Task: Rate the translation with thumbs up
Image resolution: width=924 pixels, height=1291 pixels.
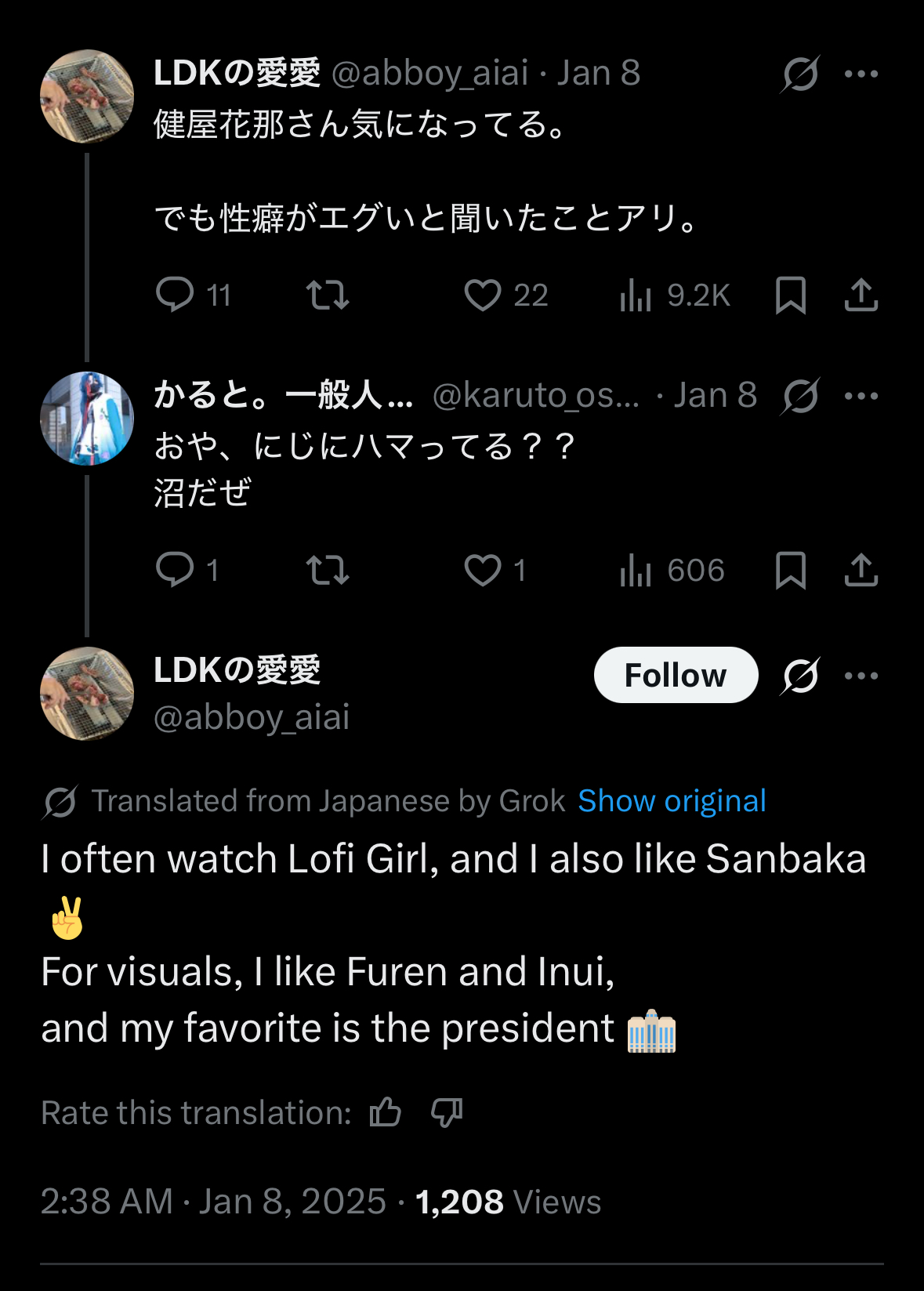Action: tap(386, 1112)
